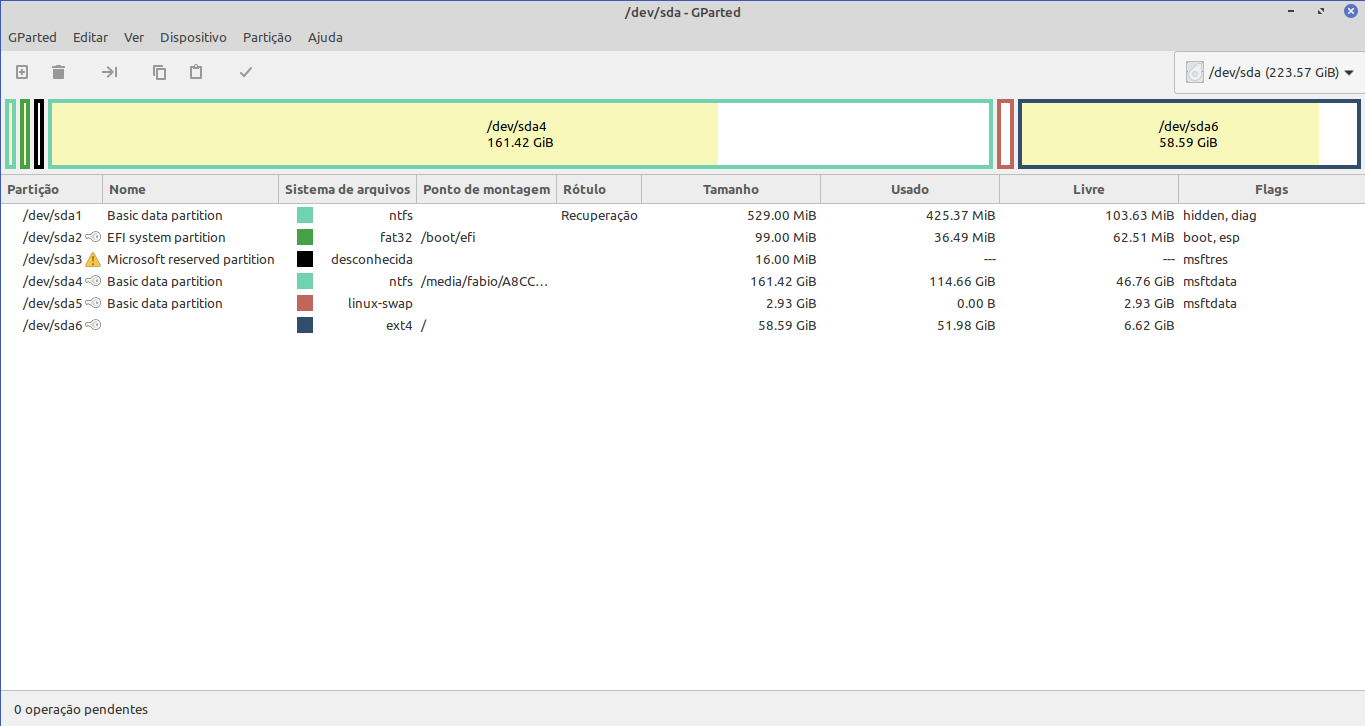Viewport: 1365px width, 726px height.
Task: Click the 161.42 GiB size cell
Action: pyautogui.click(x=783, y=281)
